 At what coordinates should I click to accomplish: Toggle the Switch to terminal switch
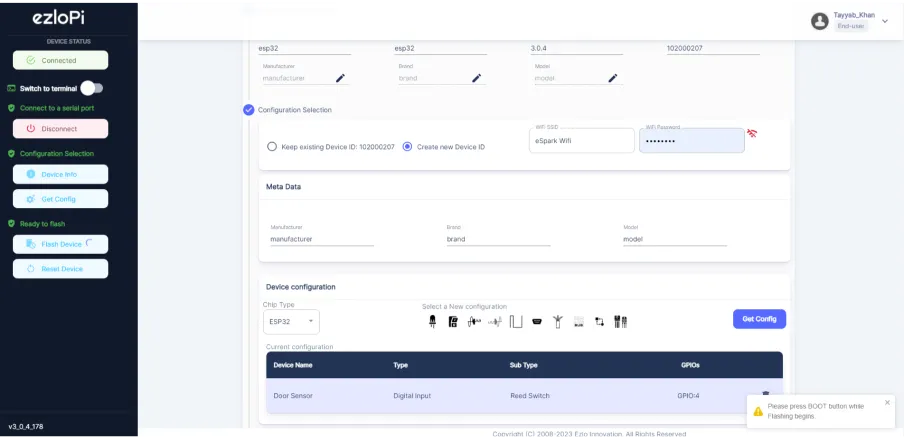tap(91, 88)
